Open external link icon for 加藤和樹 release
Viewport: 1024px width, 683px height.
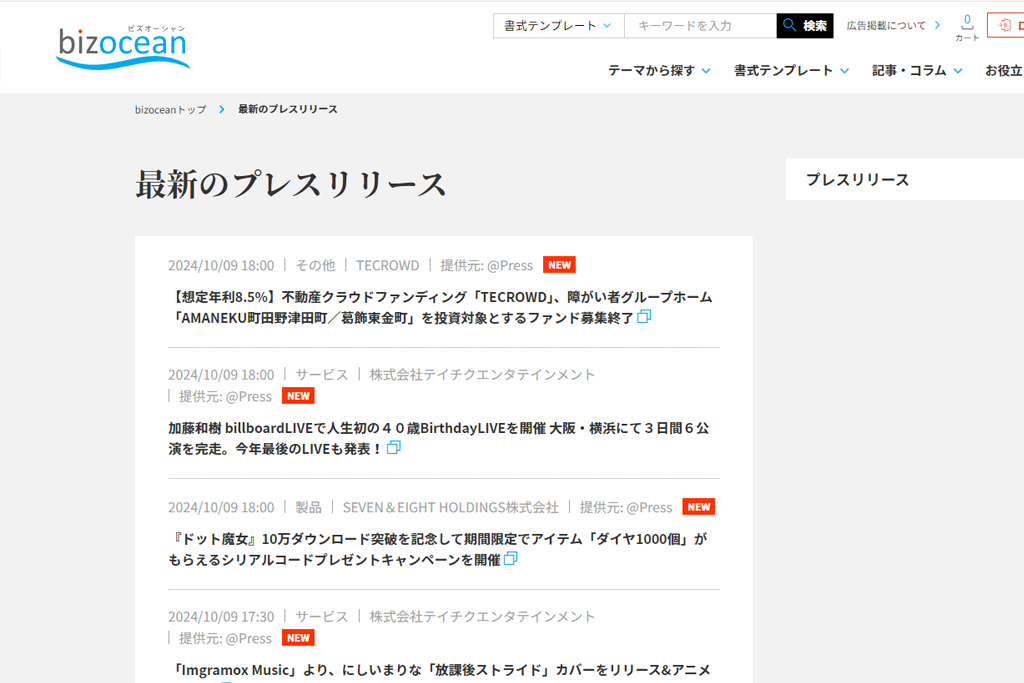click(394, 448)
